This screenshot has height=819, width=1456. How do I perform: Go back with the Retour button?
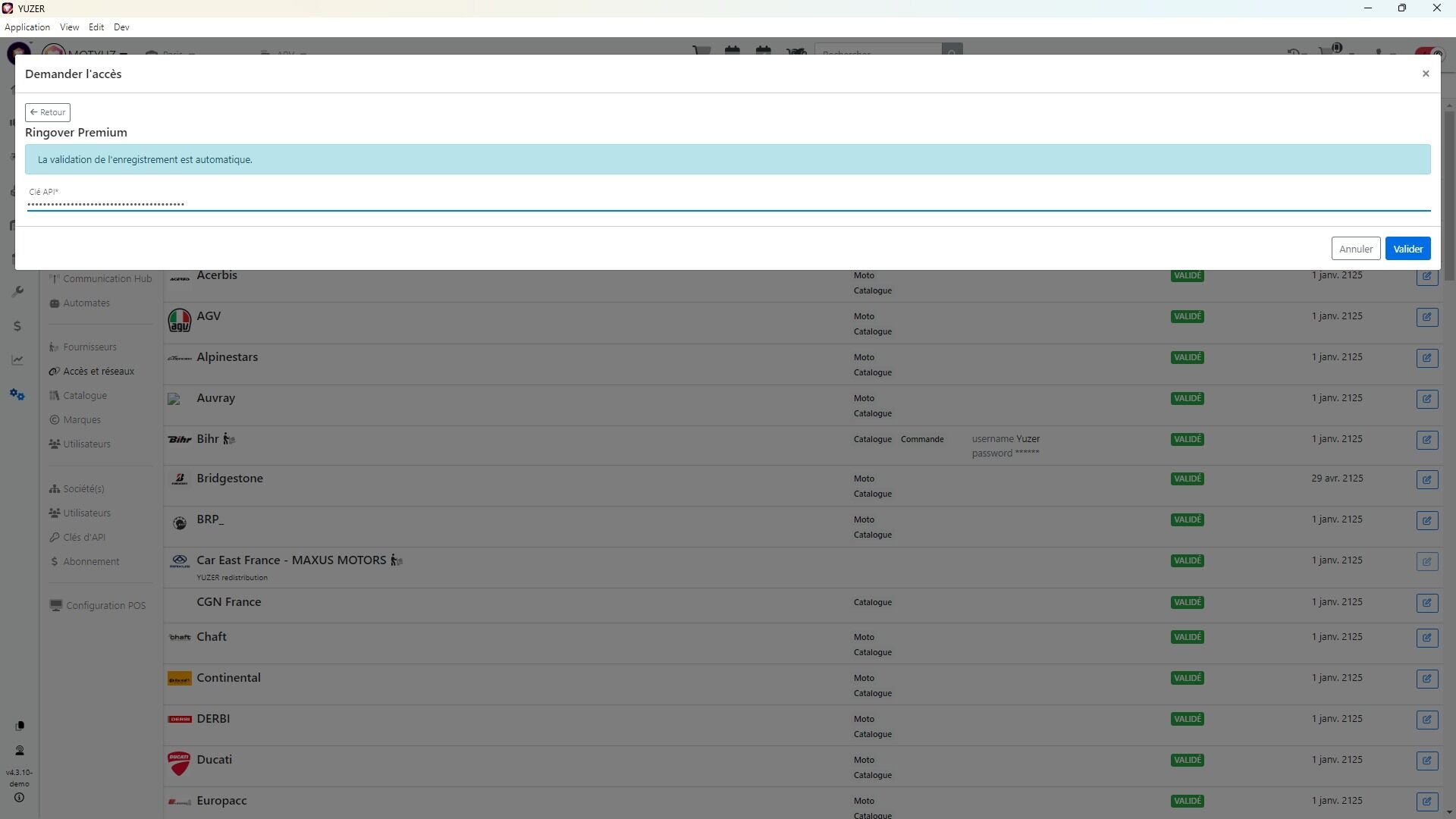48,112
